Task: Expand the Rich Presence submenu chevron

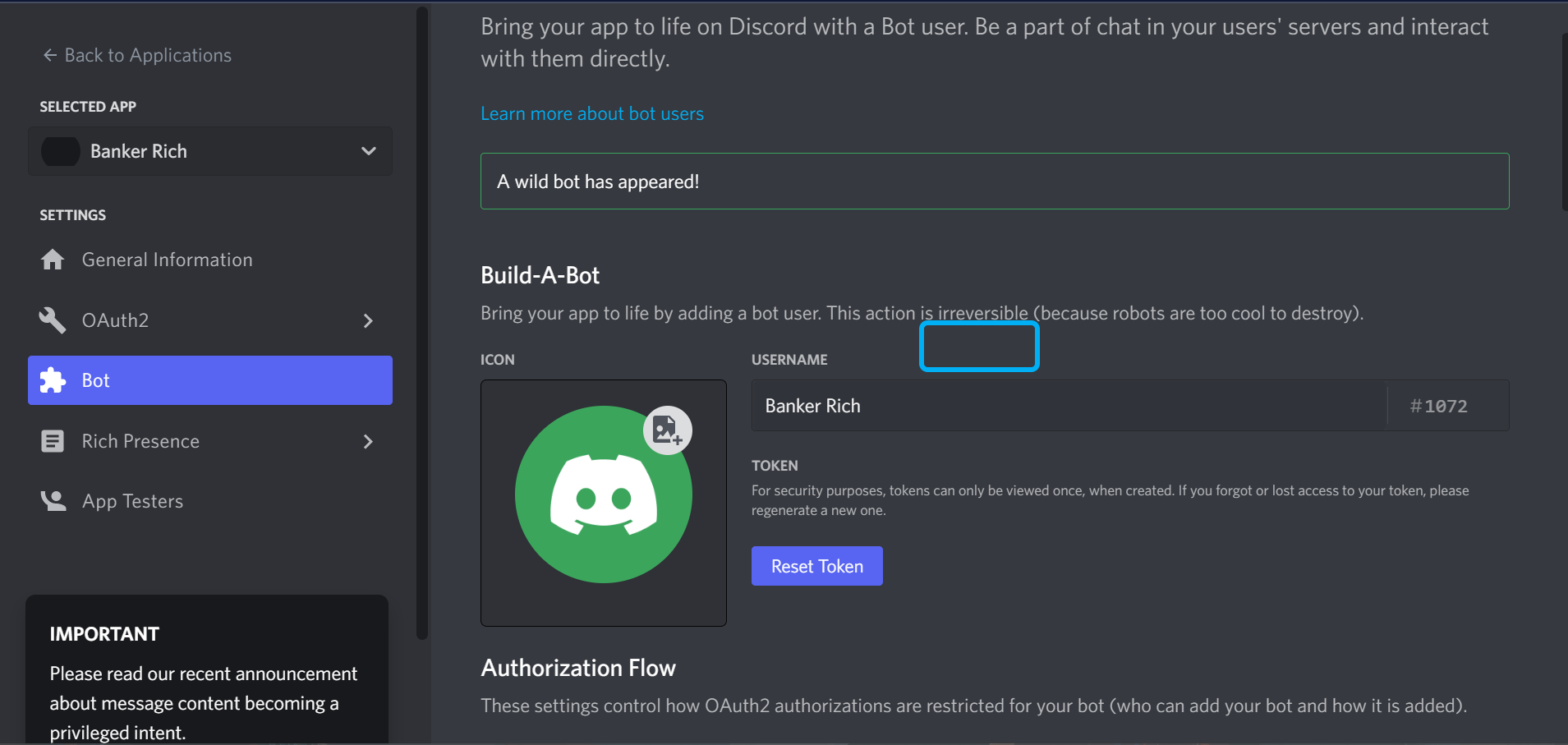Action: click(368, 441)
